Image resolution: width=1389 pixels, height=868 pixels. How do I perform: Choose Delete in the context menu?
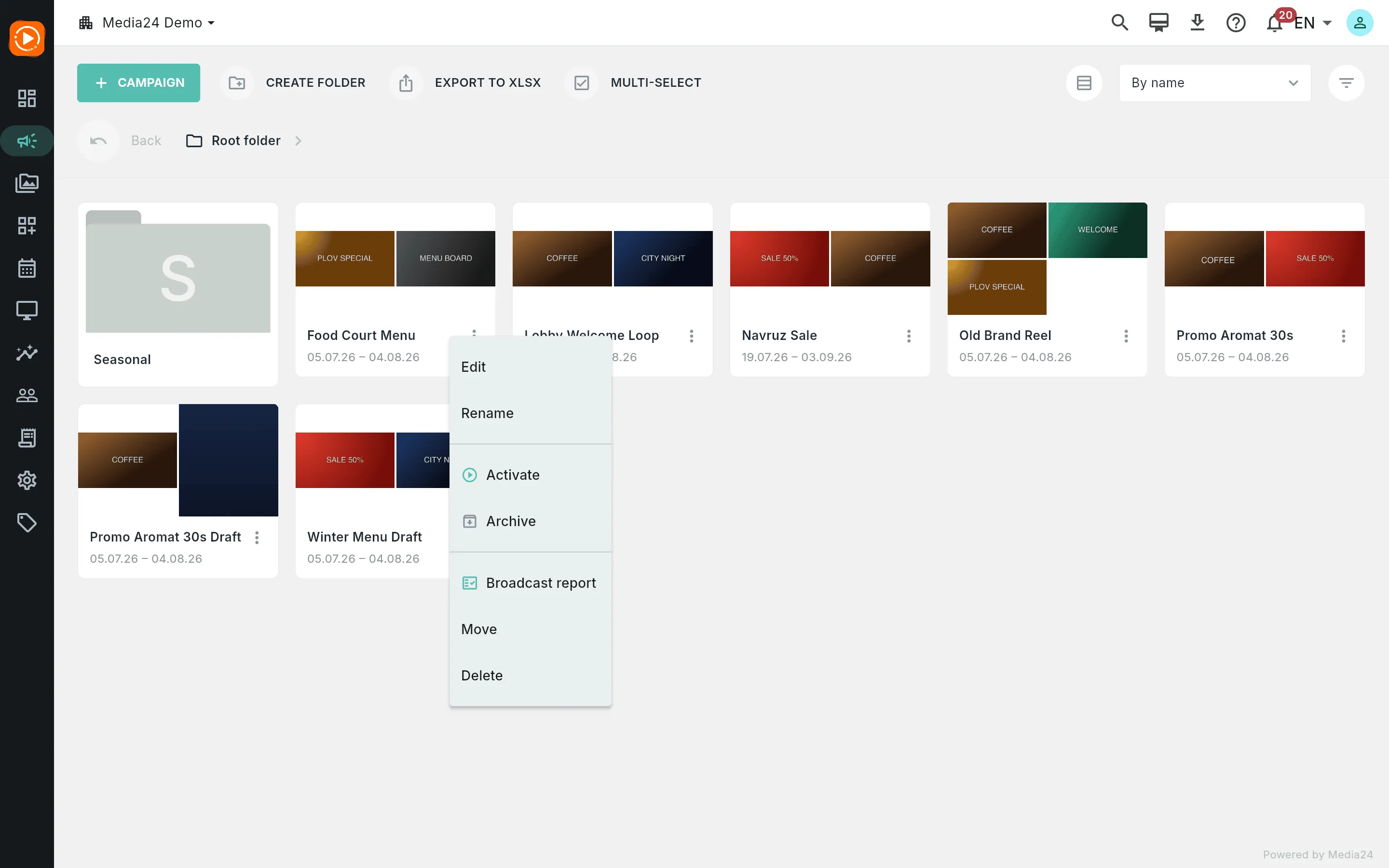(x=531, y=676)
